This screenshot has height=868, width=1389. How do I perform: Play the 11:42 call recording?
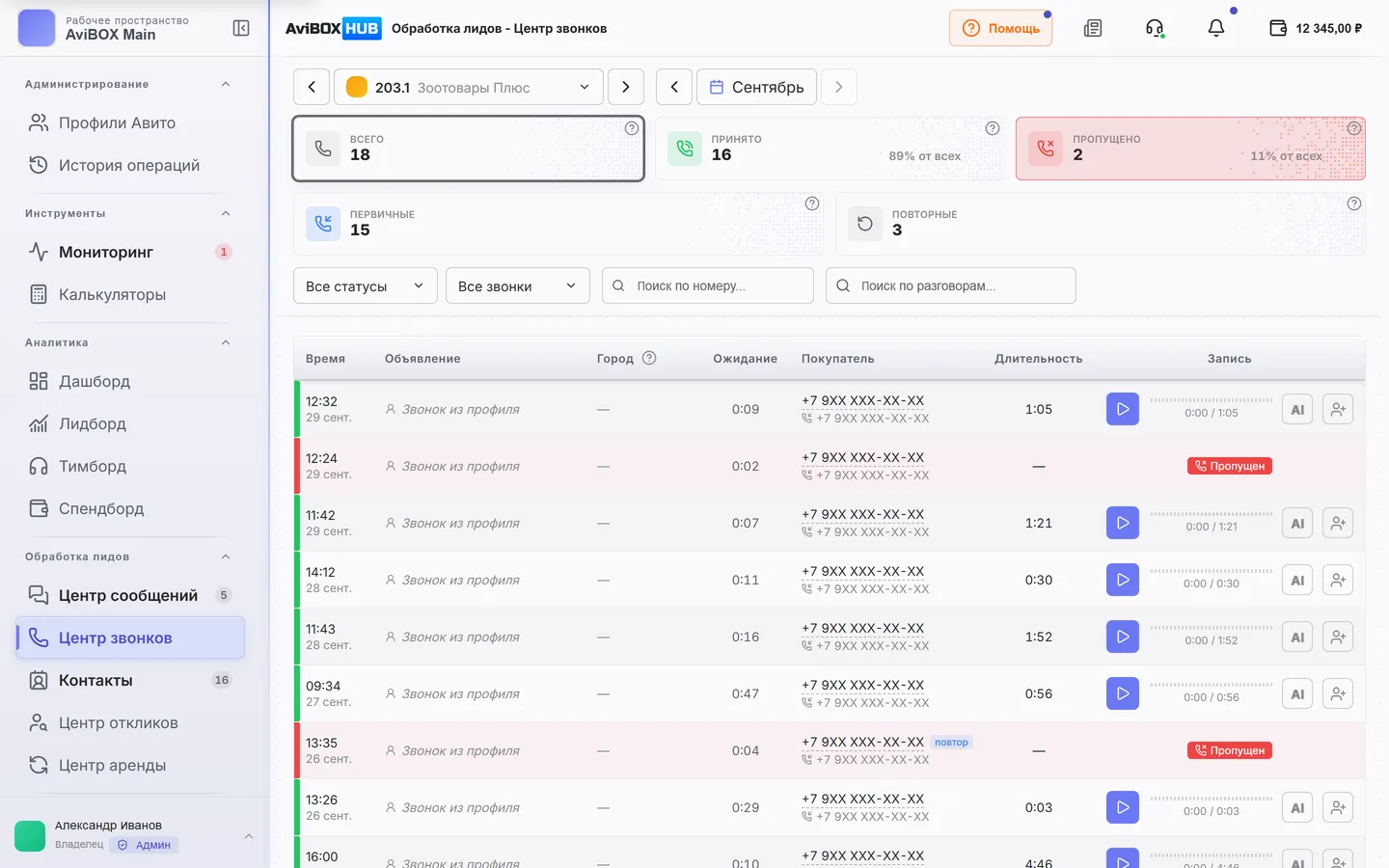coord(1123,523)
